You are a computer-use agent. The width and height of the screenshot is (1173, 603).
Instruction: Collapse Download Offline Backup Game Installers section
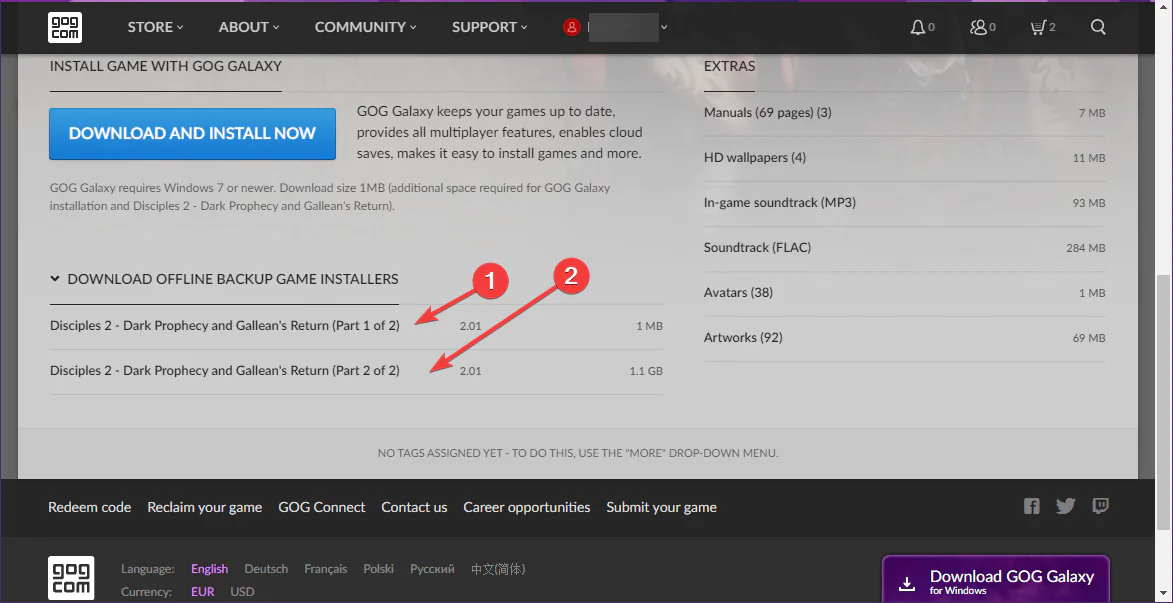point(224,279)
